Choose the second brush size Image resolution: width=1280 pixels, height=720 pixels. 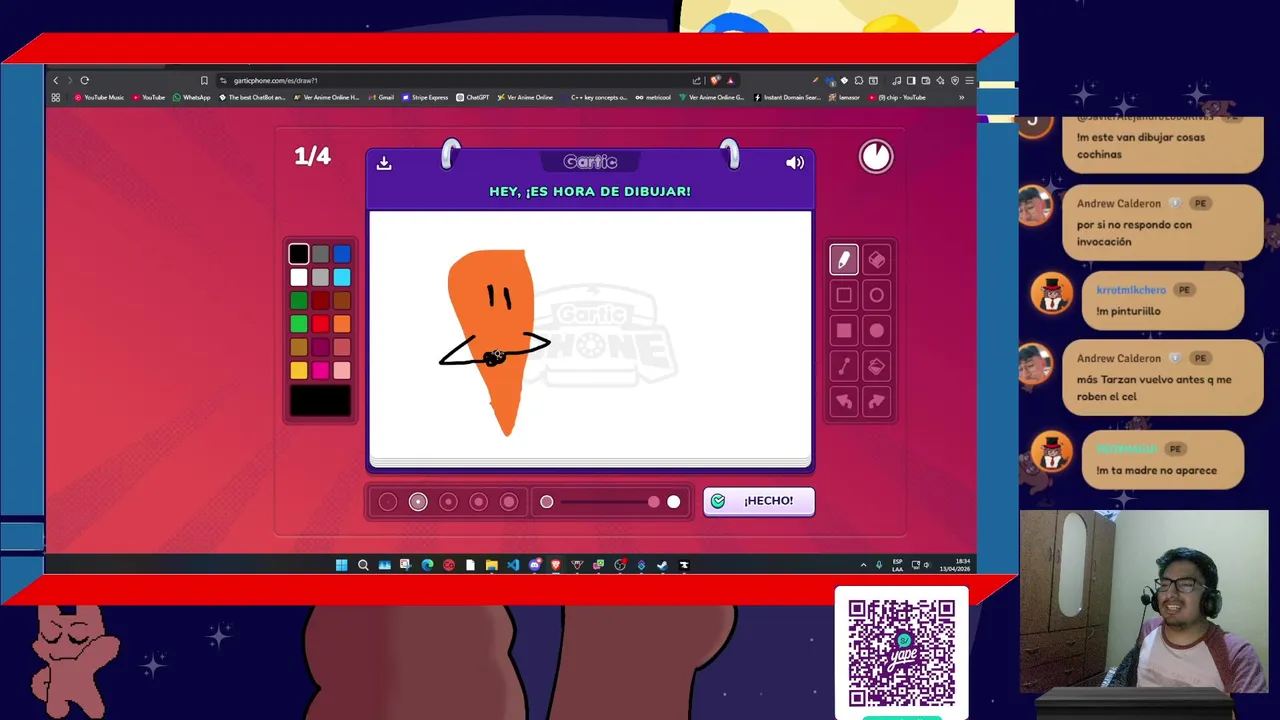(418, 502)
